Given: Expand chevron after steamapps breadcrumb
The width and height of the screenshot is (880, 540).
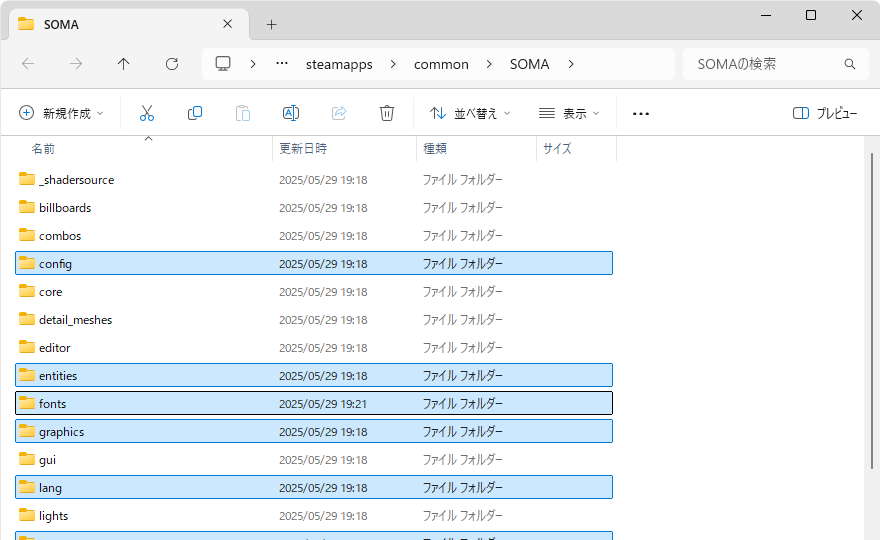Looking at the screenshot, I should [x=393, y=64].
